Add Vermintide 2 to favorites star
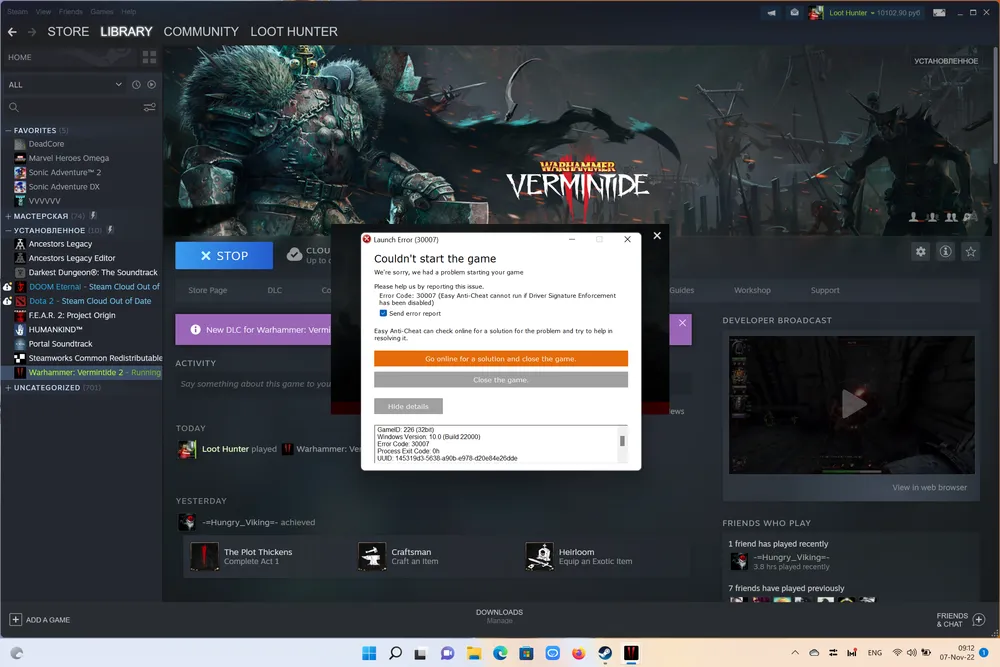The height and width of the screenshot is (667, 1000). click(x=970, y=252)
